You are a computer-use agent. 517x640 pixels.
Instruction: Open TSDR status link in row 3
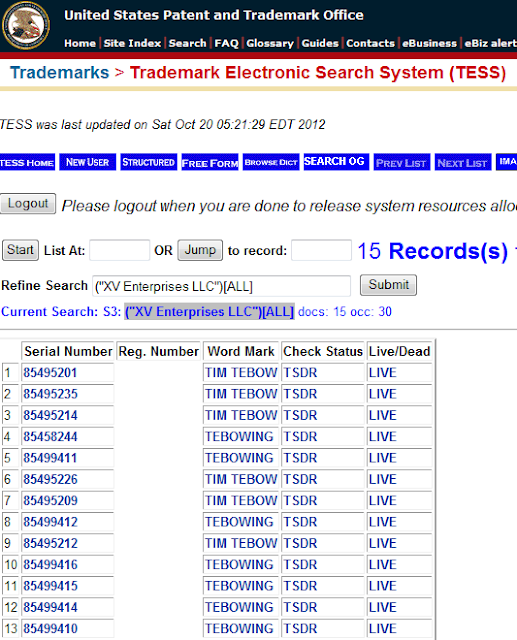point(300,415)
